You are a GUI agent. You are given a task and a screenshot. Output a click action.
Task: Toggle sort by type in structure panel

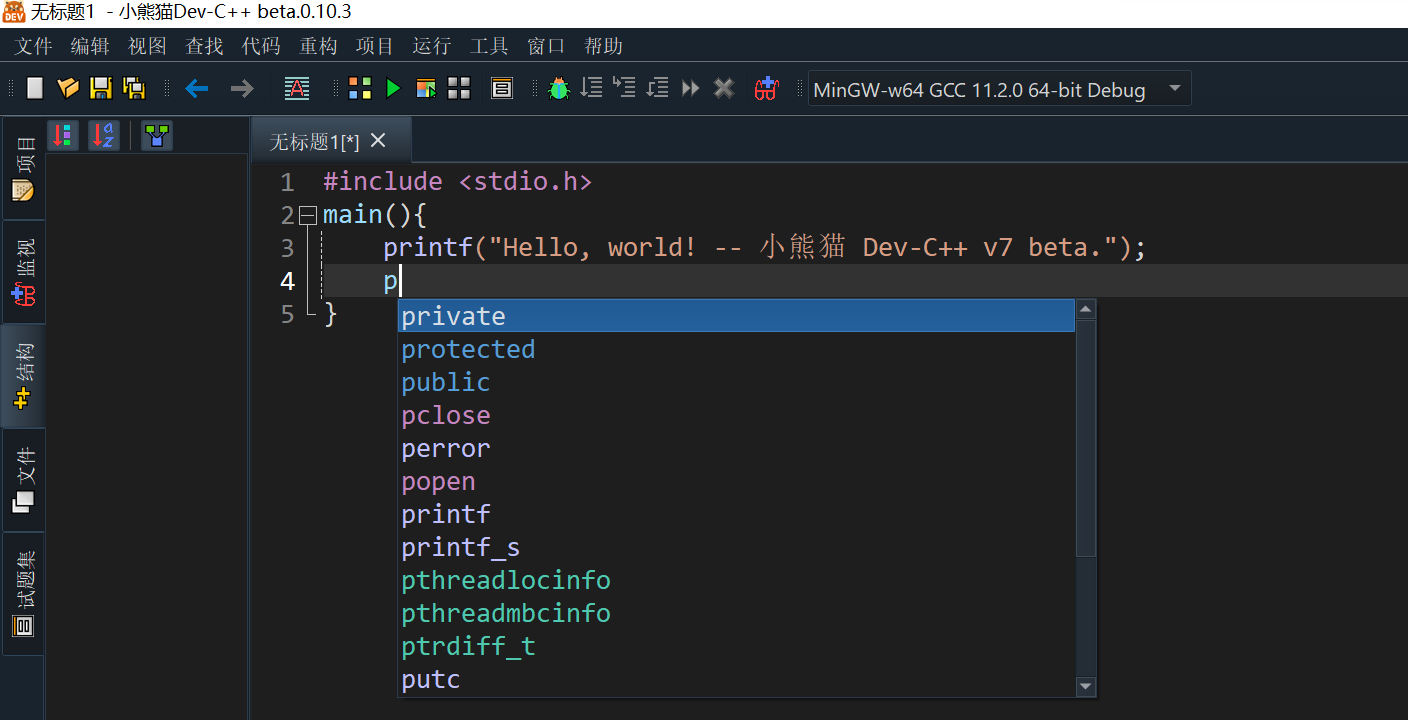click(x=63, y=136)
